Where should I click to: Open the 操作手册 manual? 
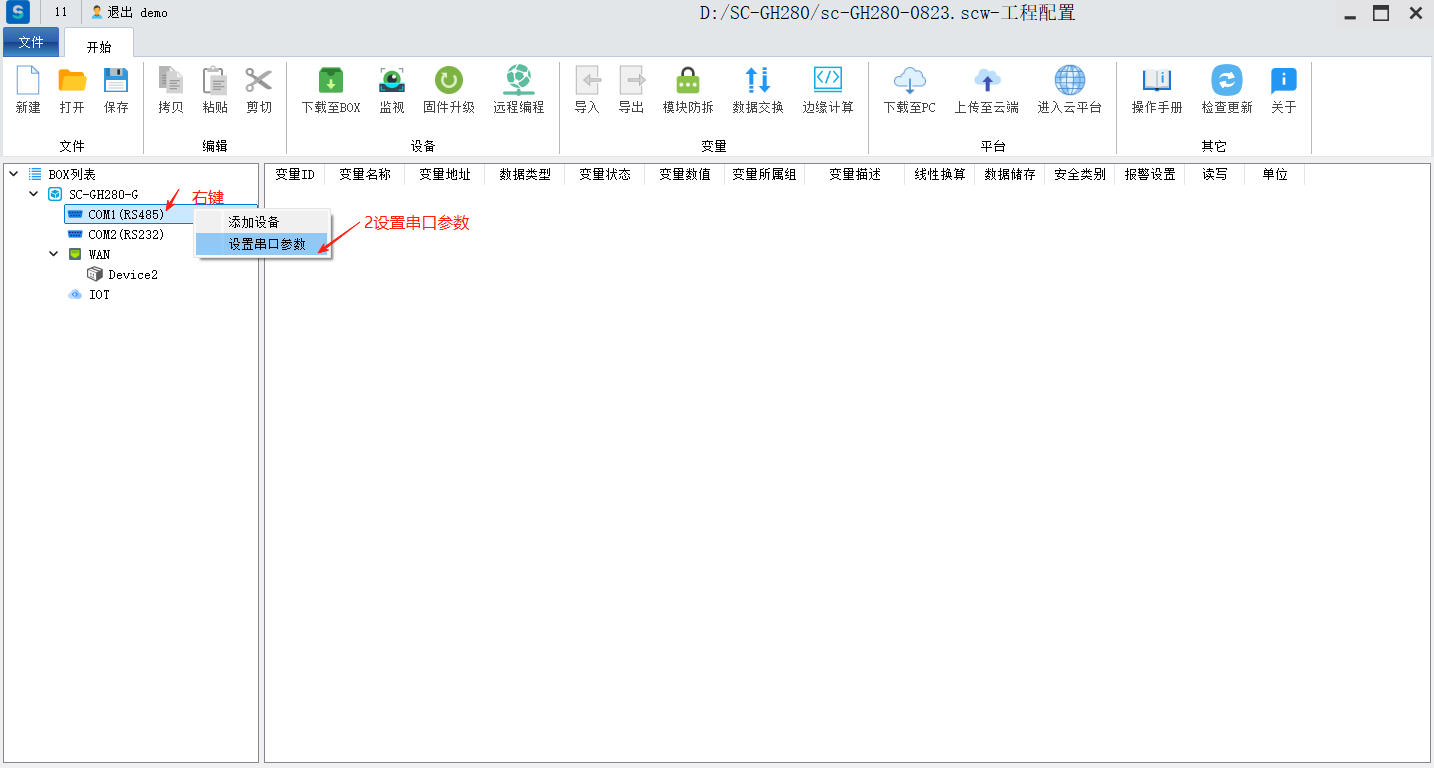[x=1156, y=81]
